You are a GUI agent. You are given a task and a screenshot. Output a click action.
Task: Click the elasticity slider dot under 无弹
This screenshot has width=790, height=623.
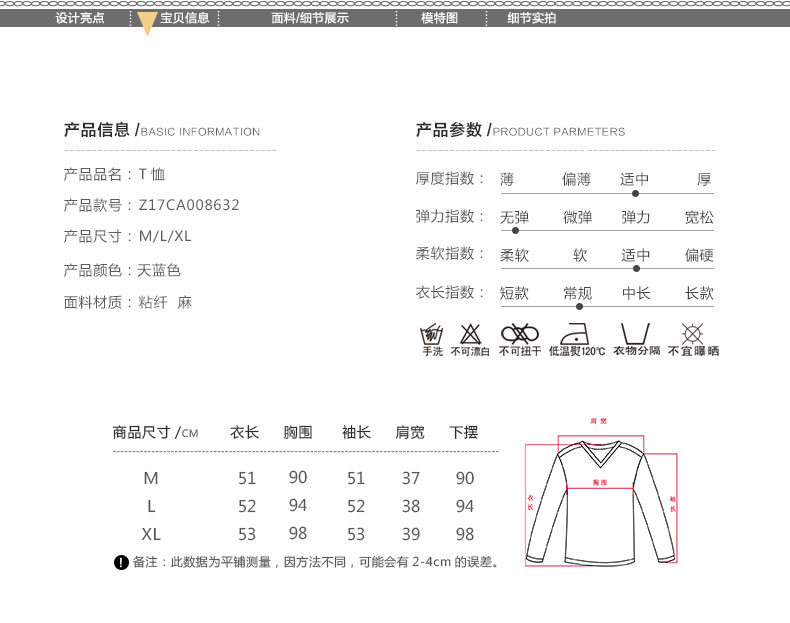point(515,230)
